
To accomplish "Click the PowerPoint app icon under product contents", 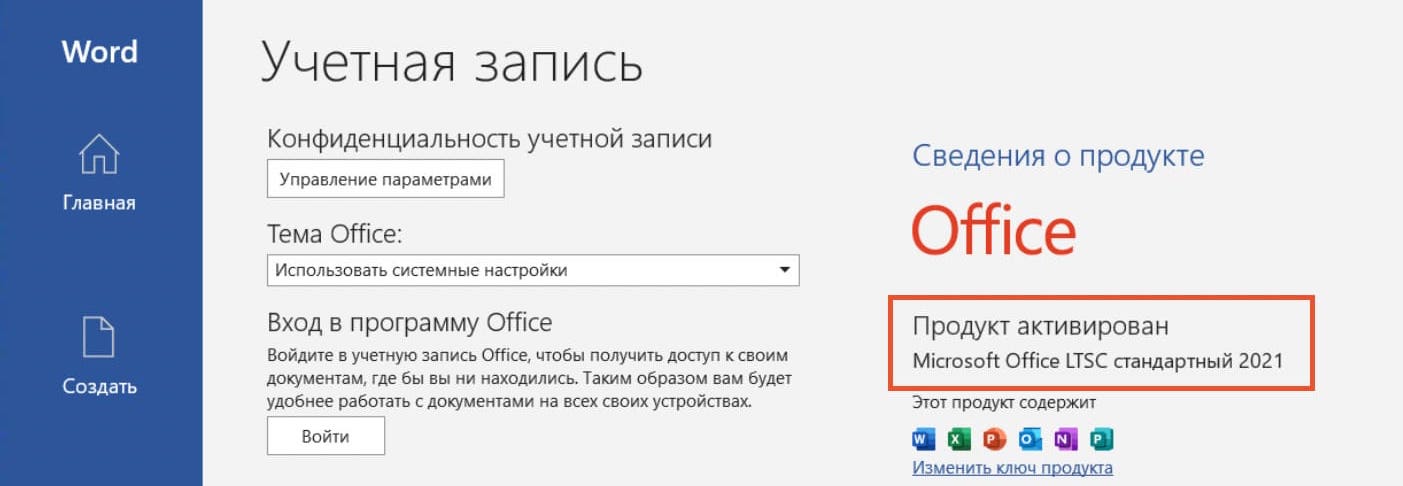I will click(994, 438).
